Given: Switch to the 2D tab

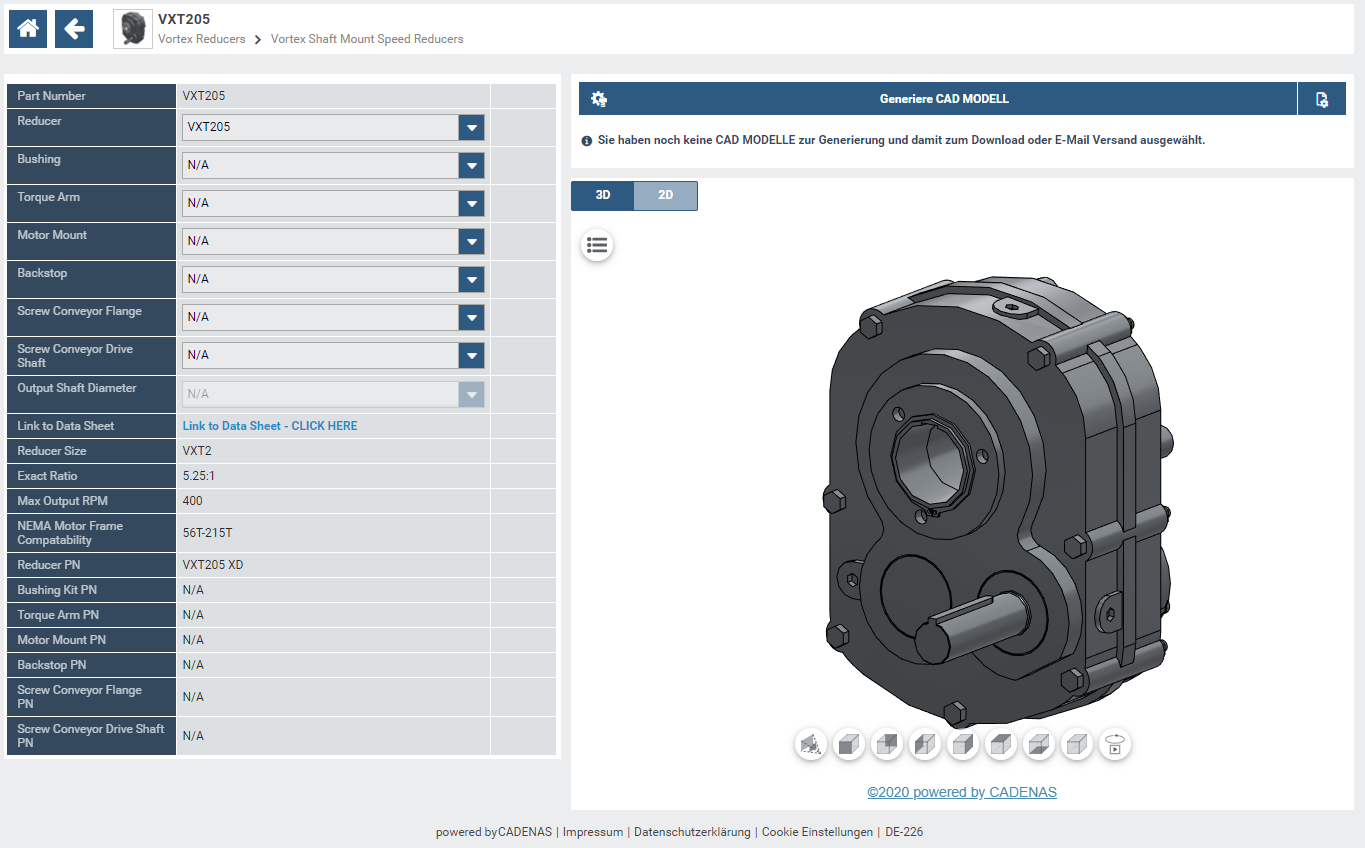Looking at the screenshot, I should click(x=665, y=195).
